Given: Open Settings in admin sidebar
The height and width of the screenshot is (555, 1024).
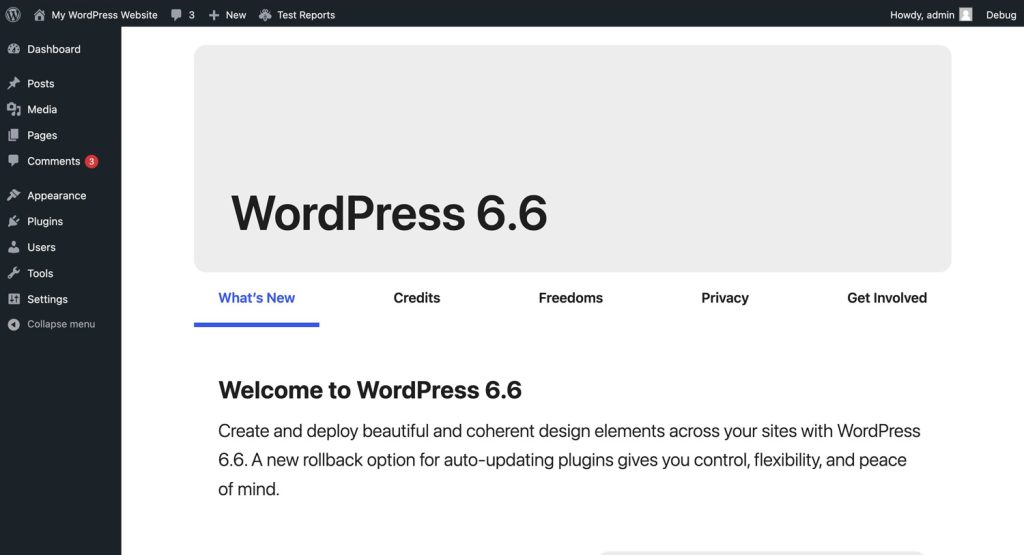Looking at the screenshot, I should coord(47,299).
